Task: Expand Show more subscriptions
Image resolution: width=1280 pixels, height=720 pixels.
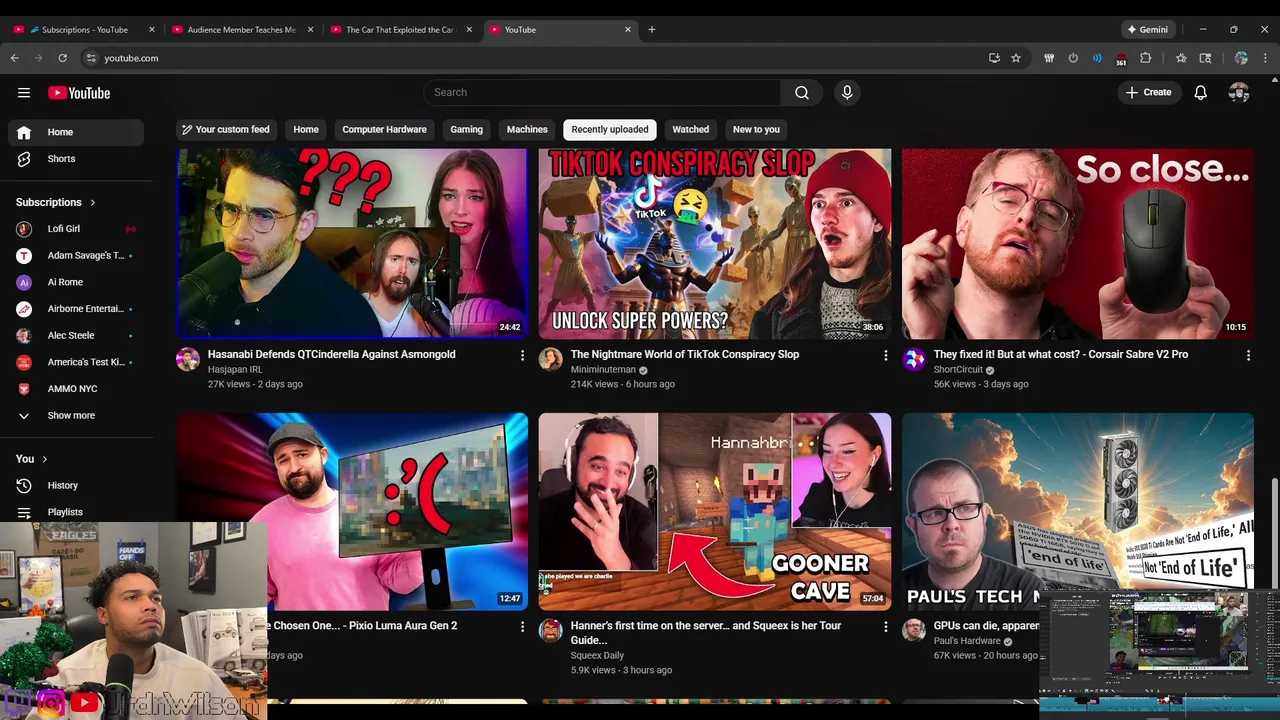Action: pos(76,415)
